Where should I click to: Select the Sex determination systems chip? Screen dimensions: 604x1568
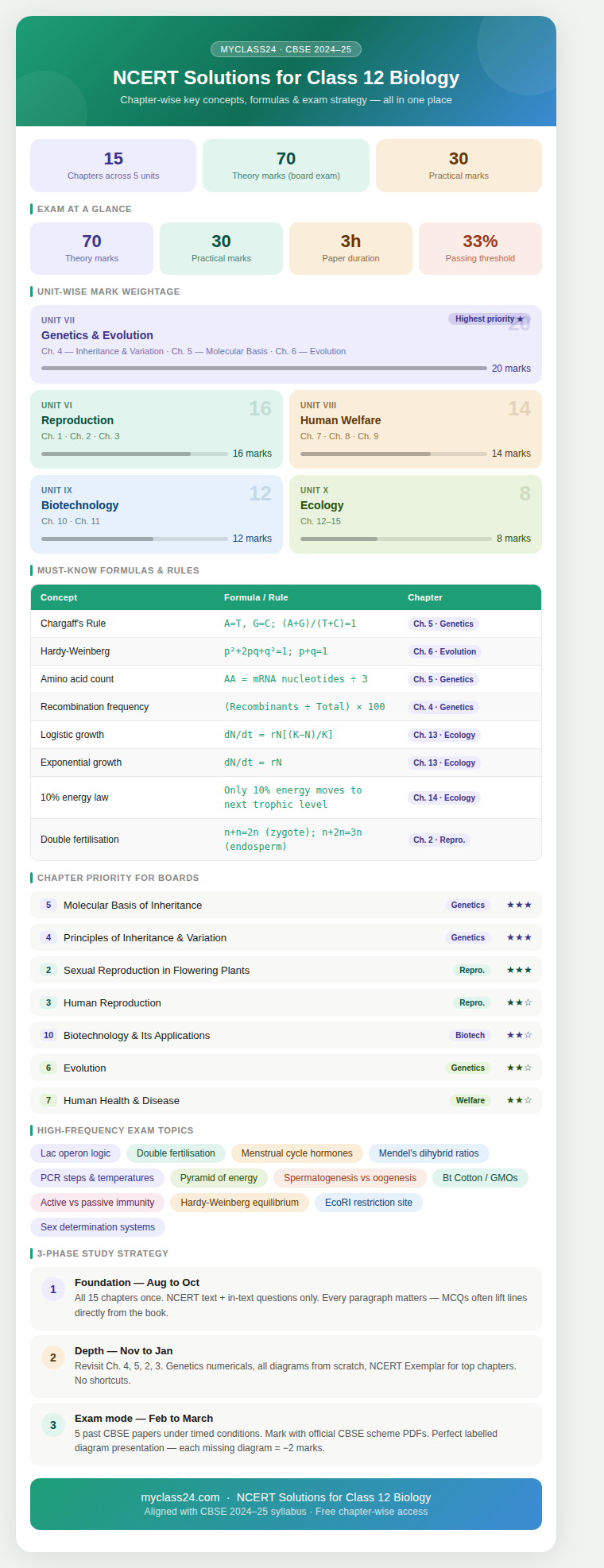point(98,1227)
